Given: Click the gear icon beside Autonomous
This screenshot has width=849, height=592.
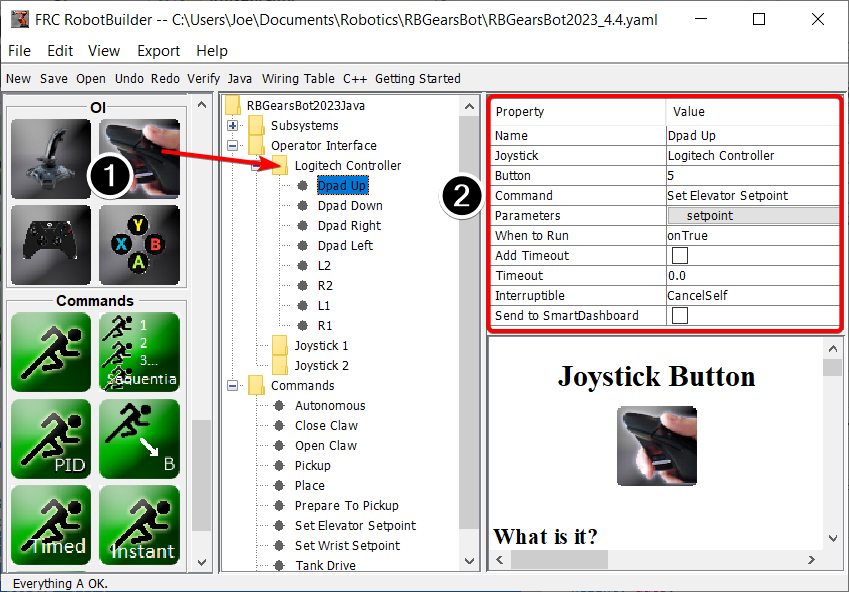Looking at the screenshot, I should point(279,406).
